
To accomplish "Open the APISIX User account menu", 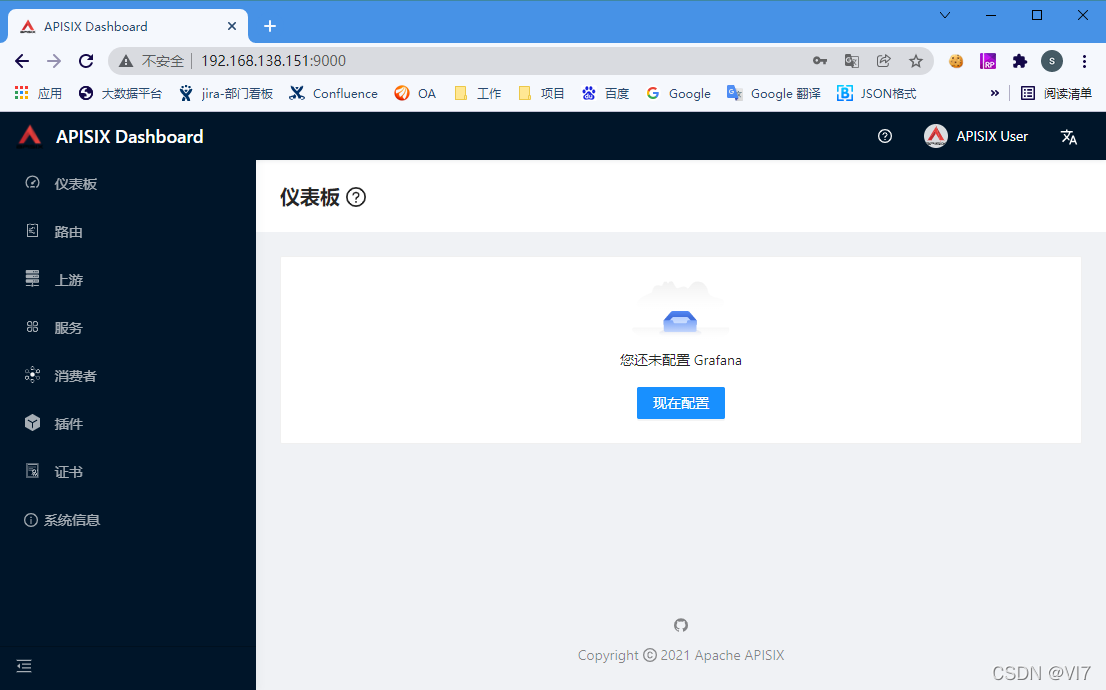I will (977, 136).
